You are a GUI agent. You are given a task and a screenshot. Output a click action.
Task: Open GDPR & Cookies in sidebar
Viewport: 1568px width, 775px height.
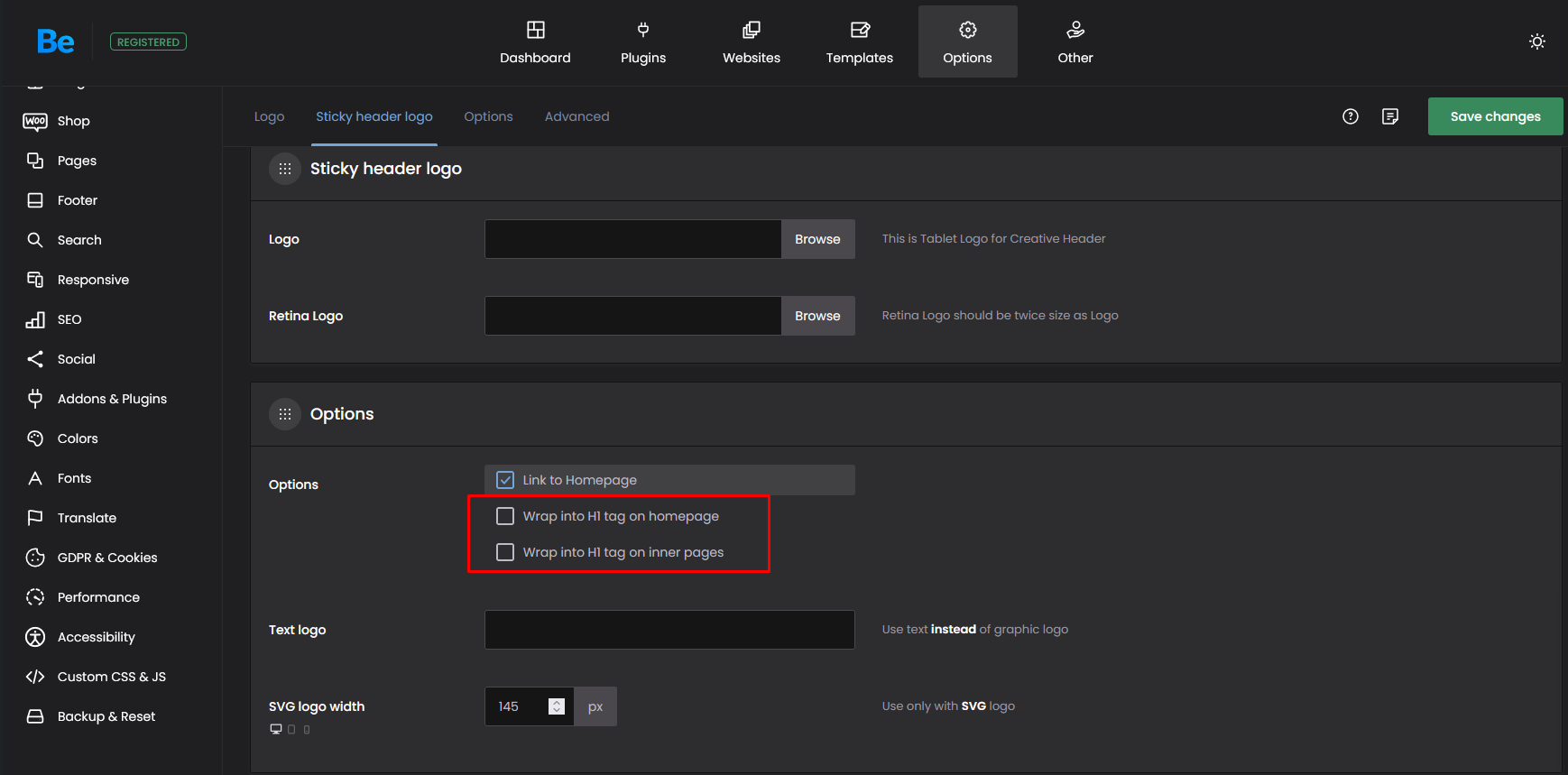tap(107, 558)
